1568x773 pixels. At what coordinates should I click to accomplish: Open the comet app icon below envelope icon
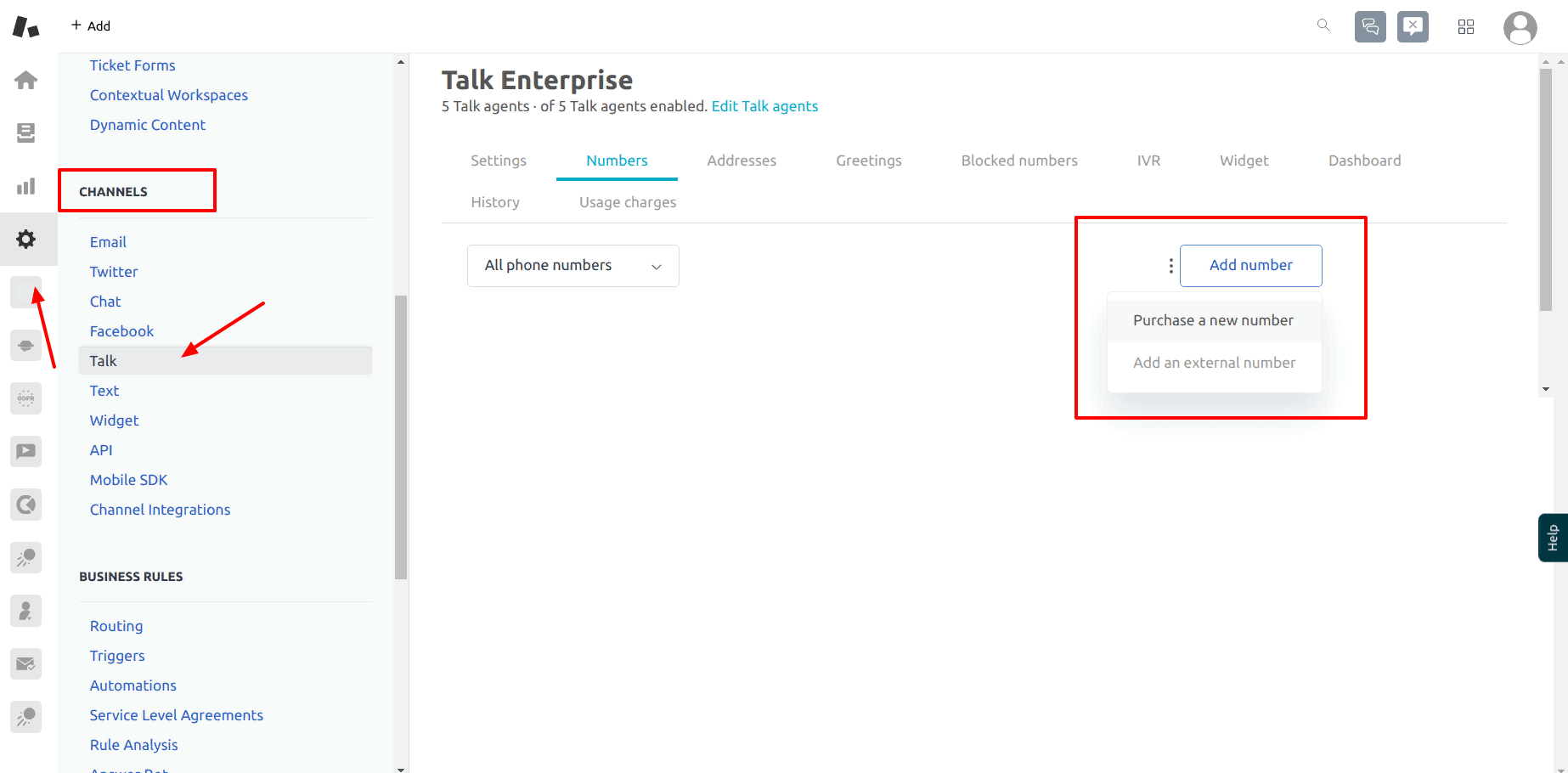click(x=26, y=717)
